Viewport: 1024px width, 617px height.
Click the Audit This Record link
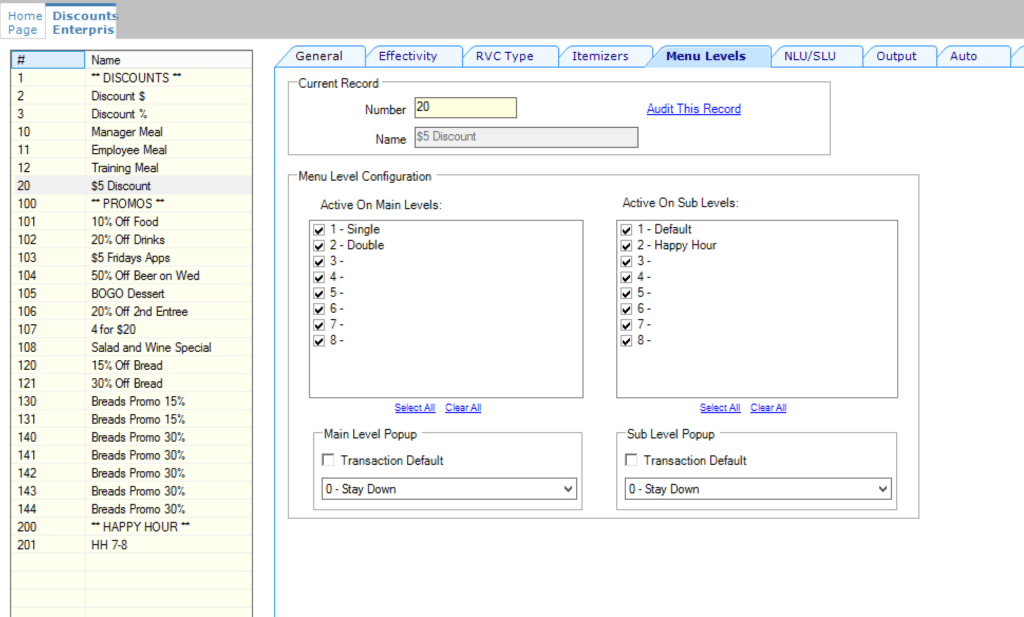(693, 109)
